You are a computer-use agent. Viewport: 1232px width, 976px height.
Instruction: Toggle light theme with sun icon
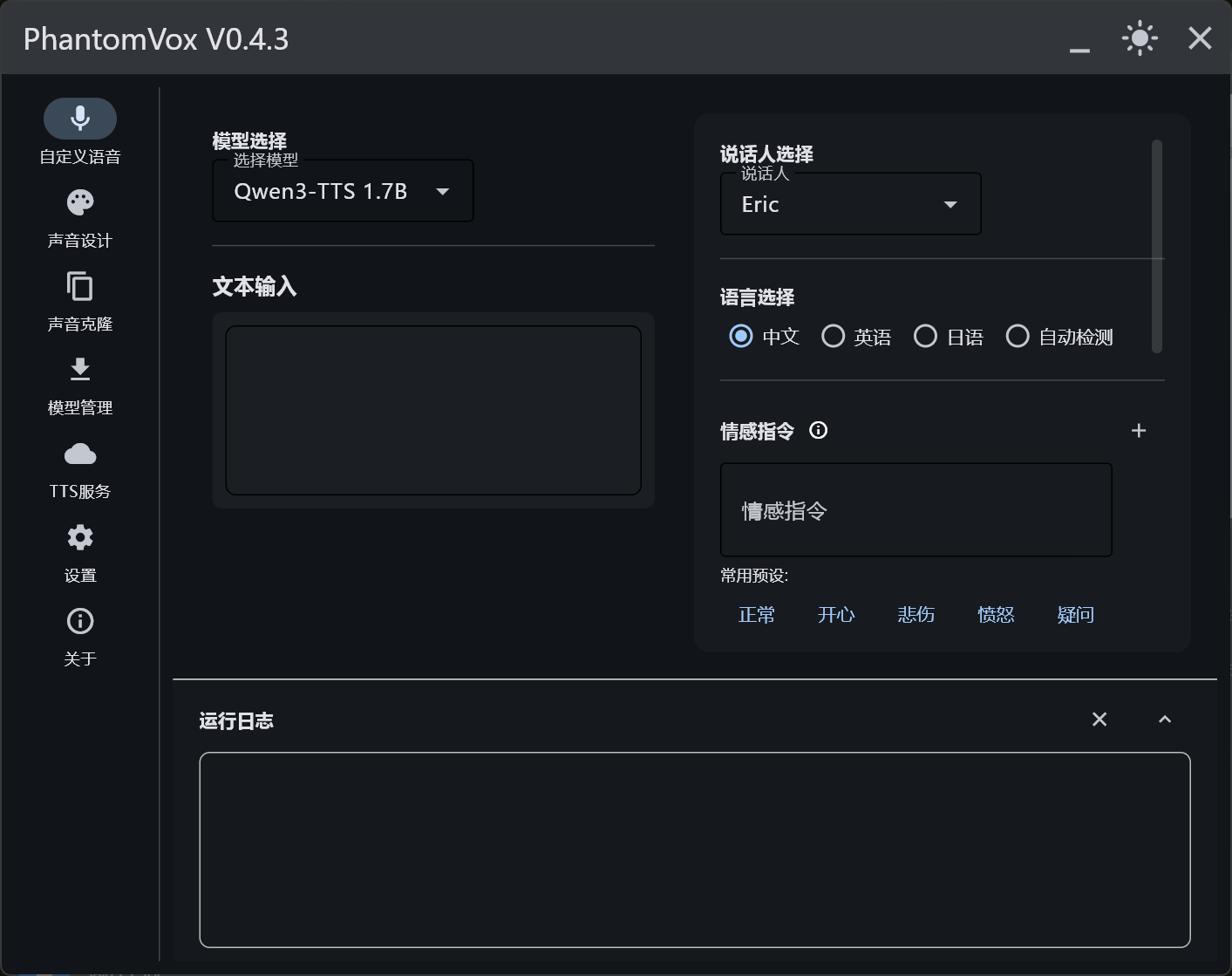coord(1140,39)
